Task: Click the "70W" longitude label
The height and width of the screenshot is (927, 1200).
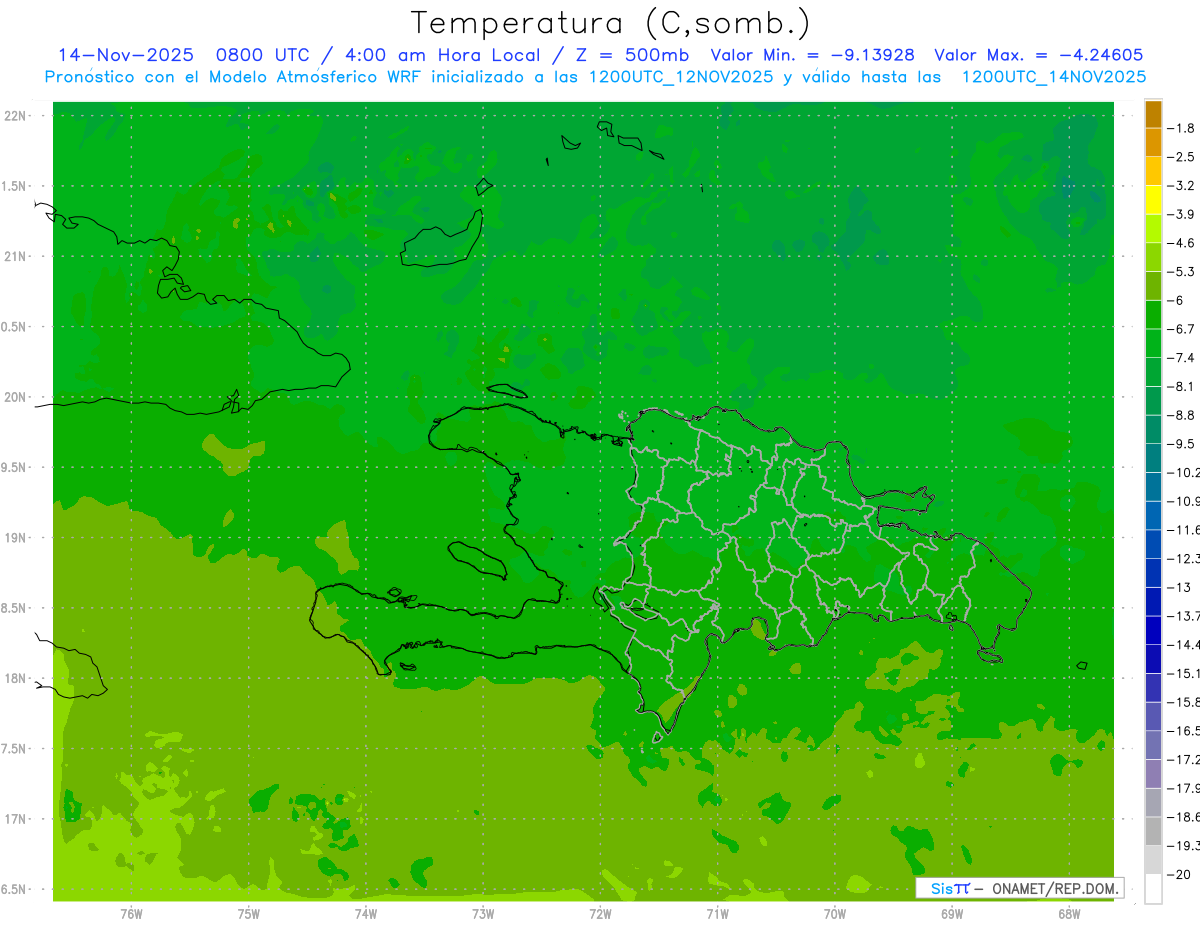Action: click(x=835, y=914)
